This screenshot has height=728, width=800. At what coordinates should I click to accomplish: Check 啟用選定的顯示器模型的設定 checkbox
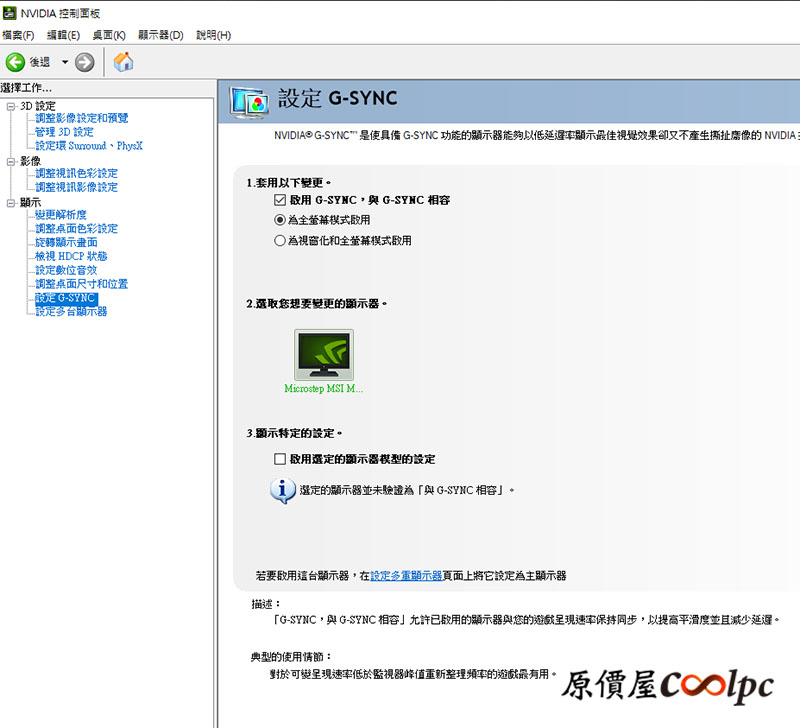point(280,459)
